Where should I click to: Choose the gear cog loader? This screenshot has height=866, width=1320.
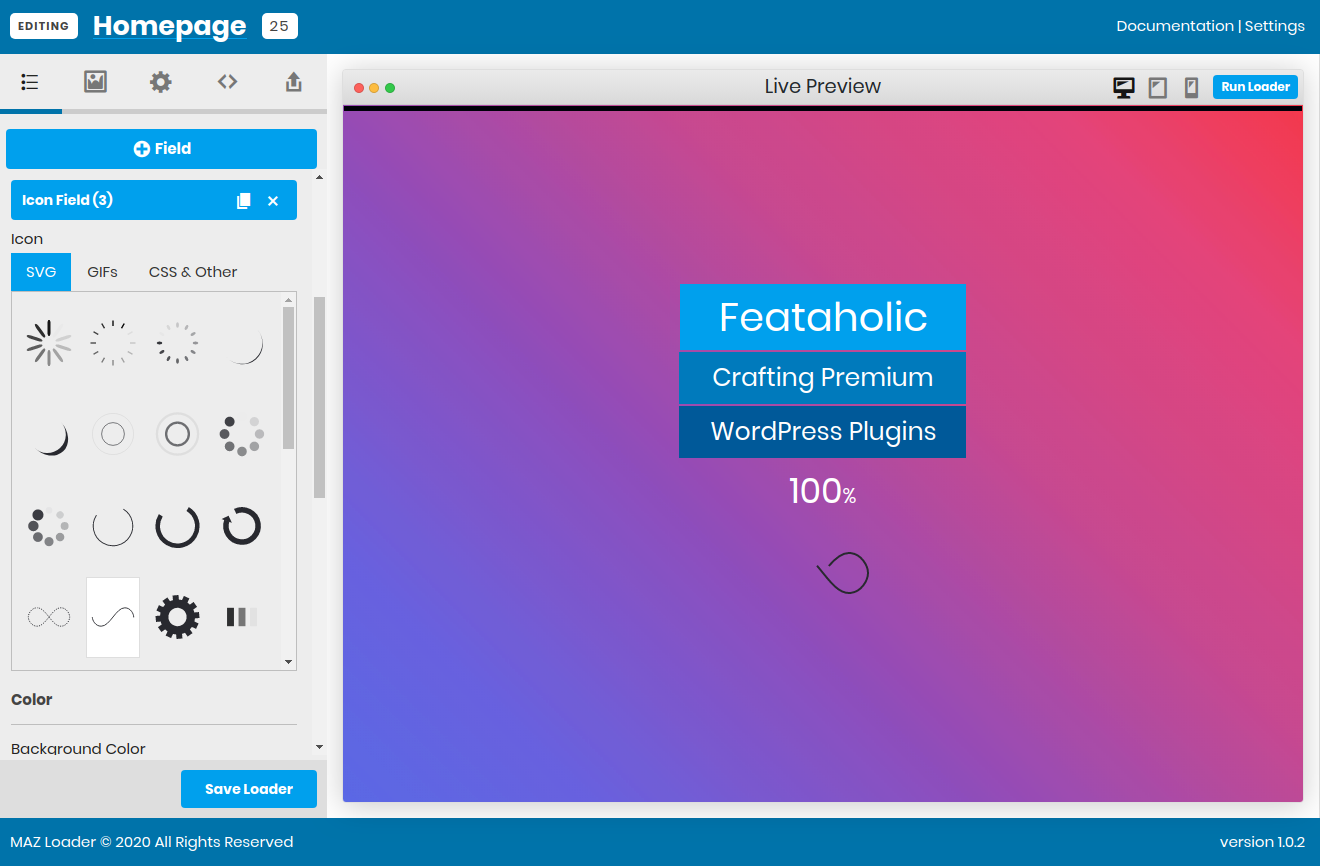177,617
